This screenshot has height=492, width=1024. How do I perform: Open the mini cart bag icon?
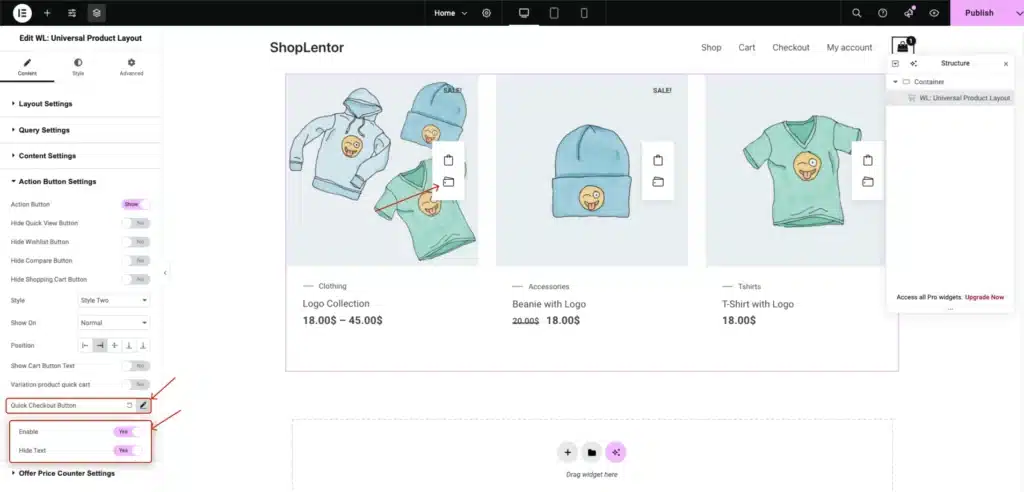[903, 46]
